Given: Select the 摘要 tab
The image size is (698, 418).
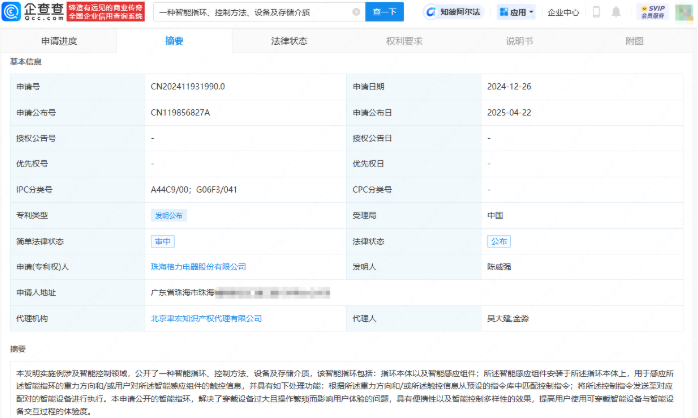Looking at the screenshot, I should [174, 41].
